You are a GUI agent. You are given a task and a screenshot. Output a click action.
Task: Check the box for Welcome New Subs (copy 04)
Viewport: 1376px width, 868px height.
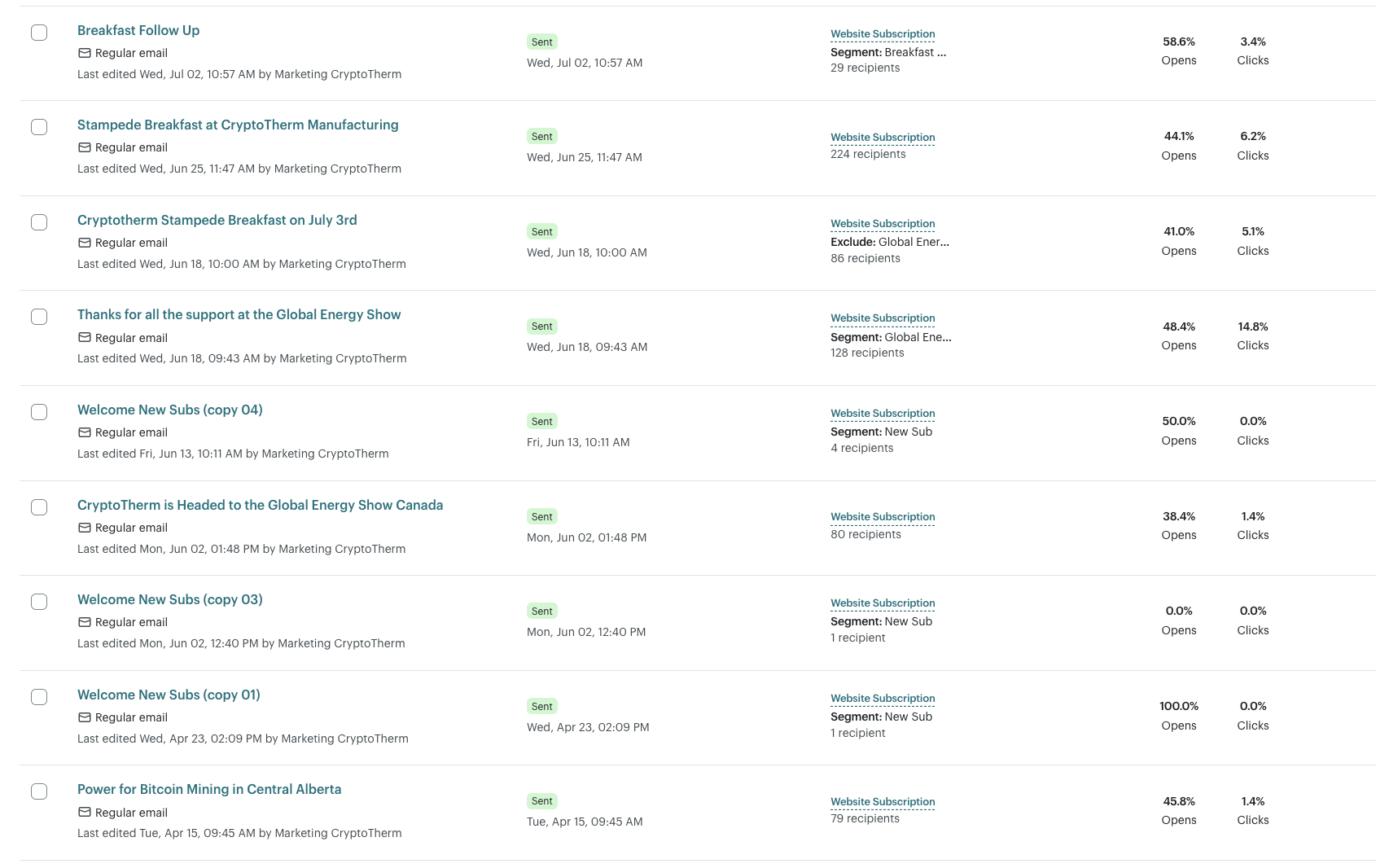coord(39,412)
